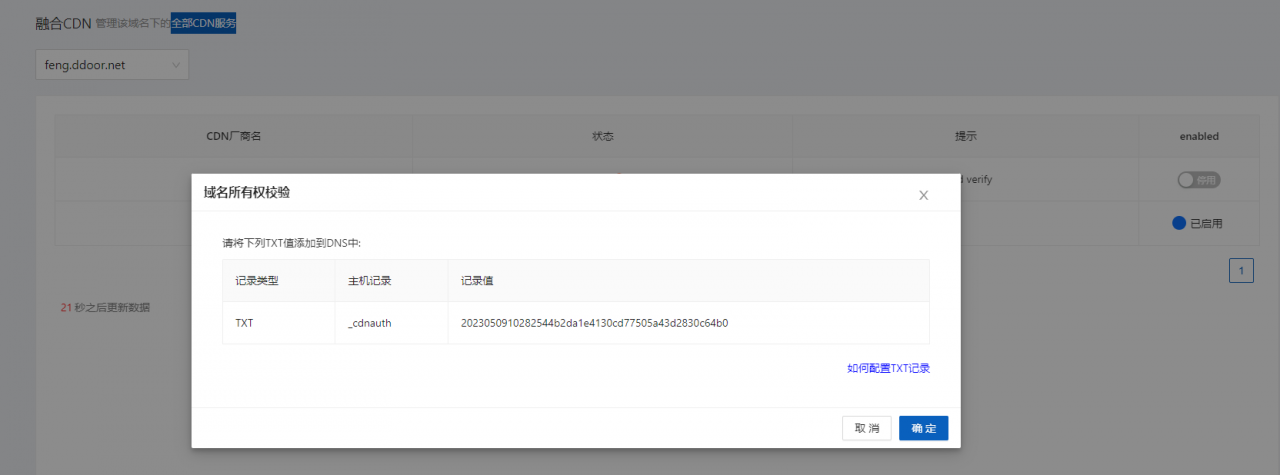Click the 状态 column header
The image size is (1280, 475).
(602, 136)
